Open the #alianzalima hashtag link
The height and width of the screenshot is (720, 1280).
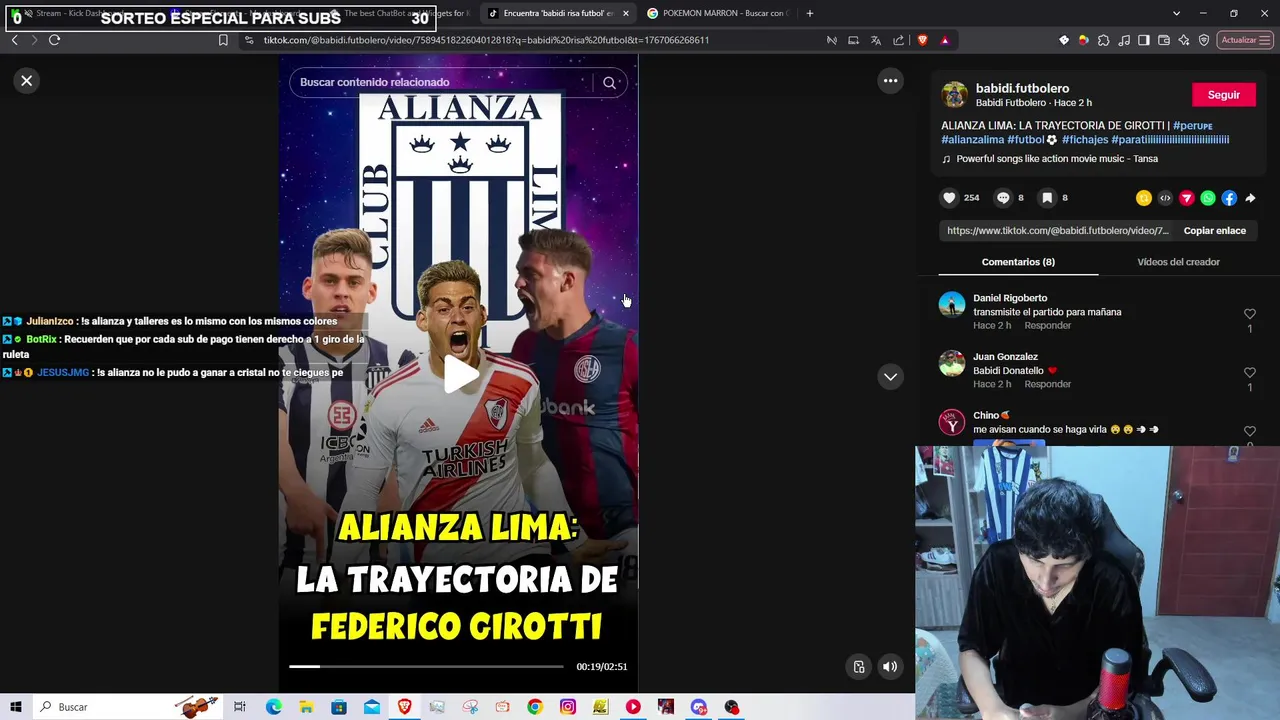pos(972,140)
